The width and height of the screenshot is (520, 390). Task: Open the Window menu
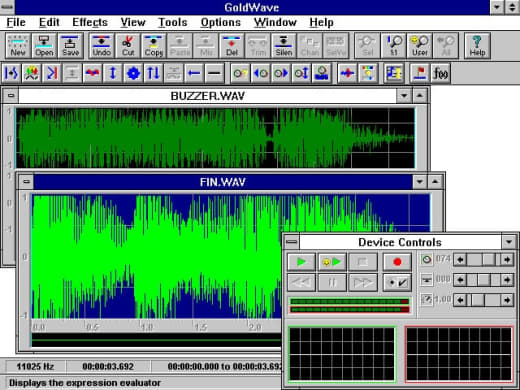point(275,22)
